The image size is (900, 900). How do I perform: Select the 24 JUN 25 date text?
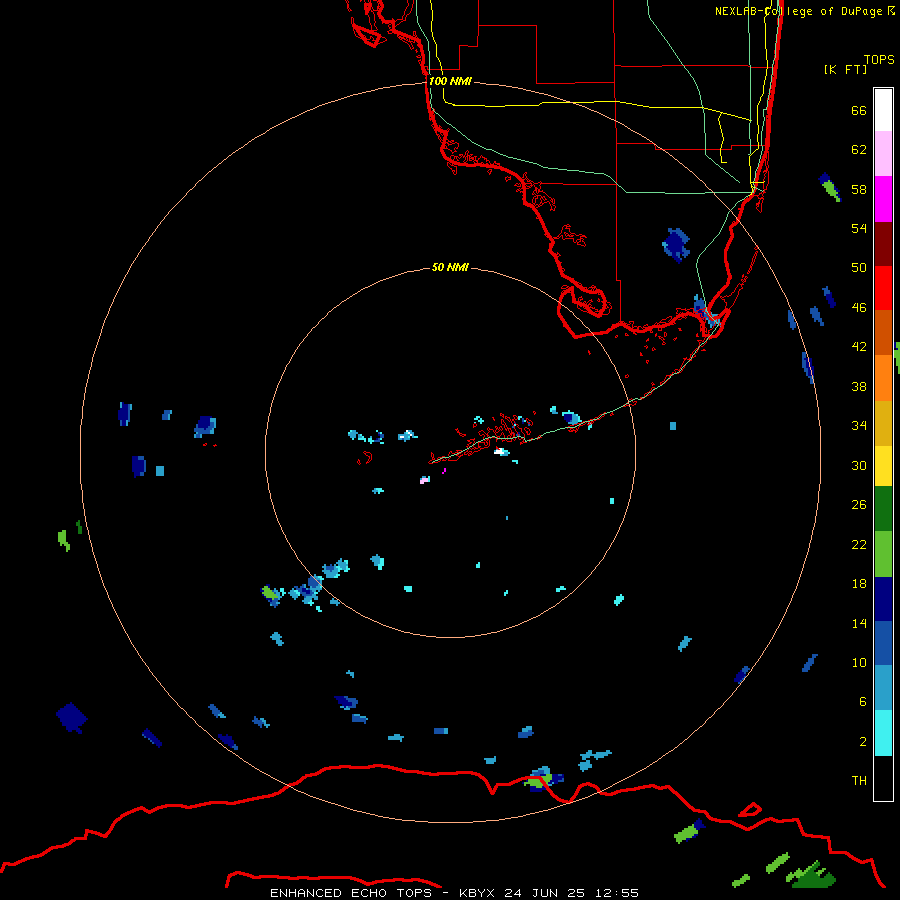544,893
